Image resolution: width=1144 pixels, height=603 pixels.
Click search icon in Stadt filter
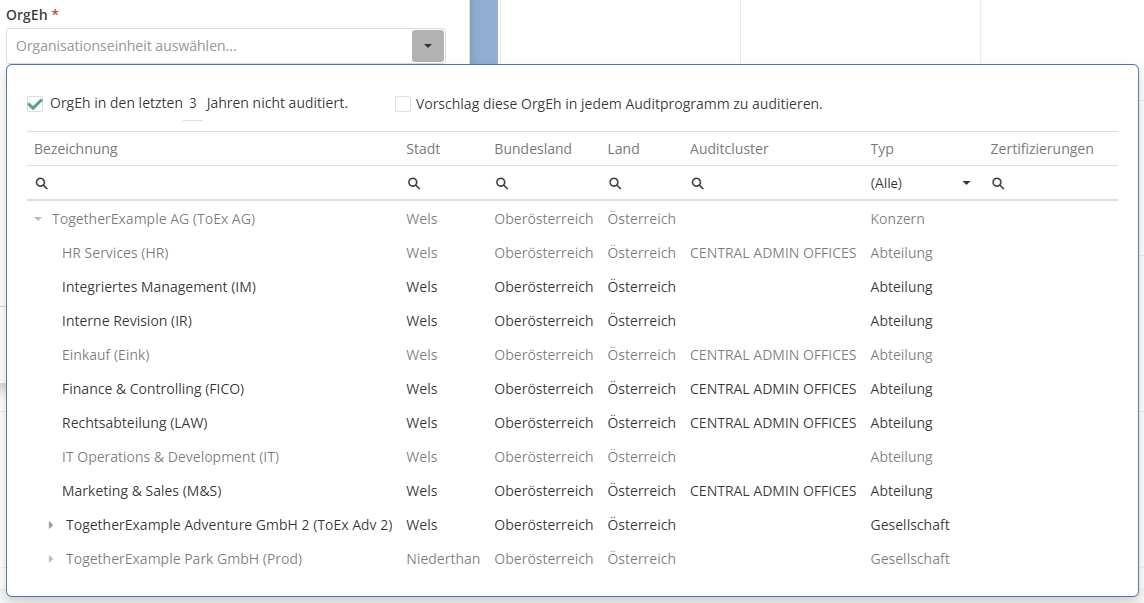point(413,184)
